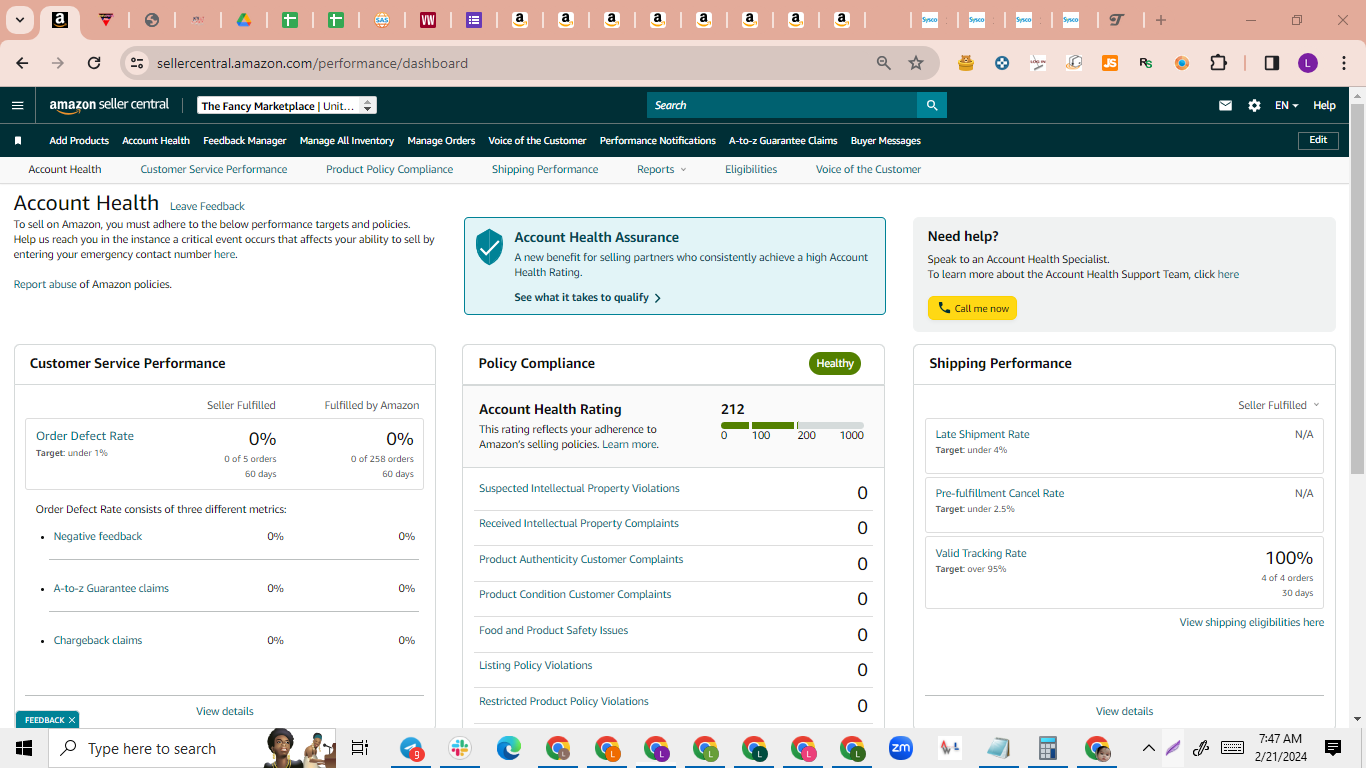This screenshot has height=768, width=1366.
Task: Reload the page
Action: click(94, 63)
